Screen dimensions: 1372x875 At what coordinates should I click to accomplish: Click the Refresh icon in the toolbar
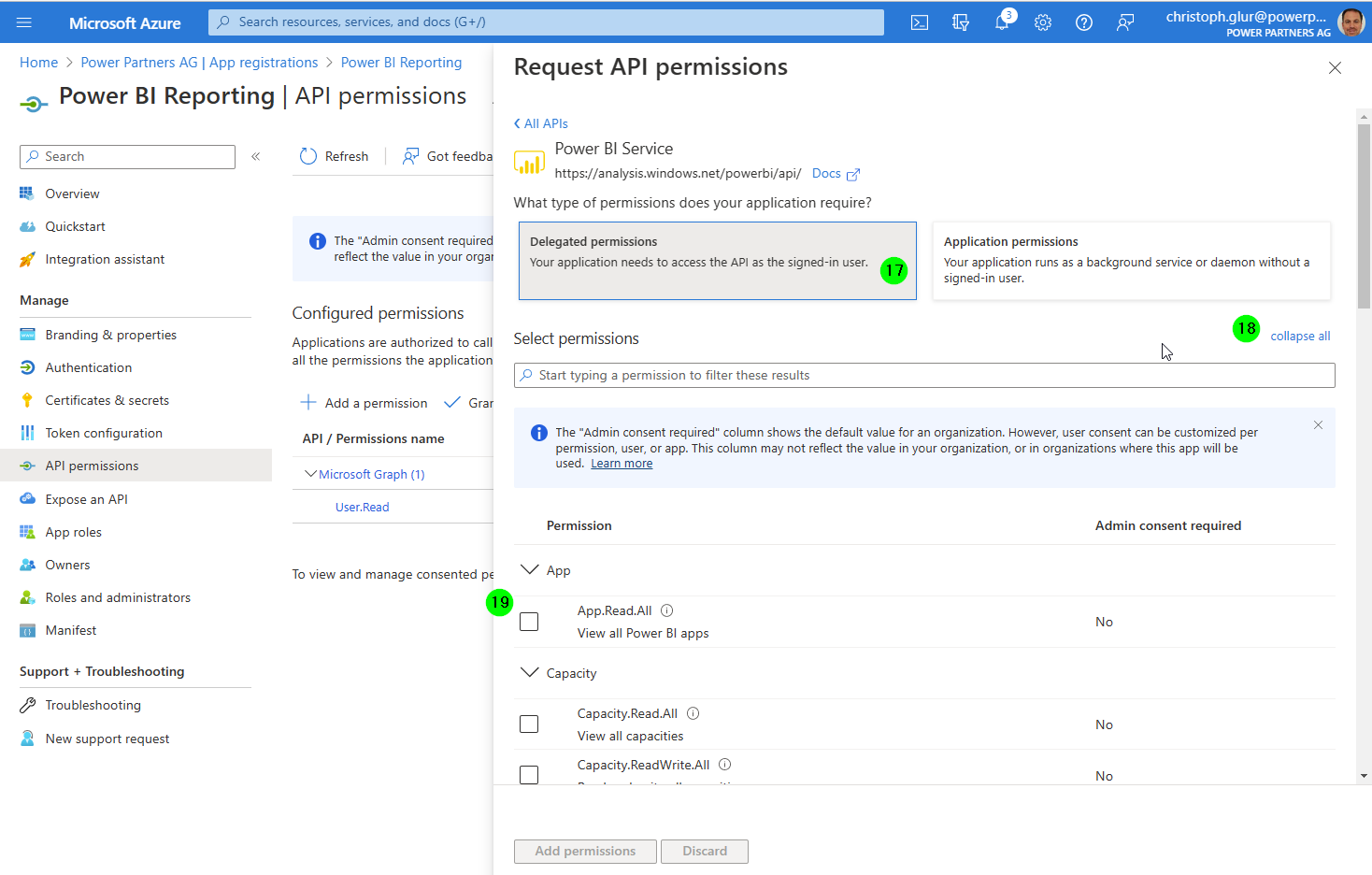[x=308, y=156]
